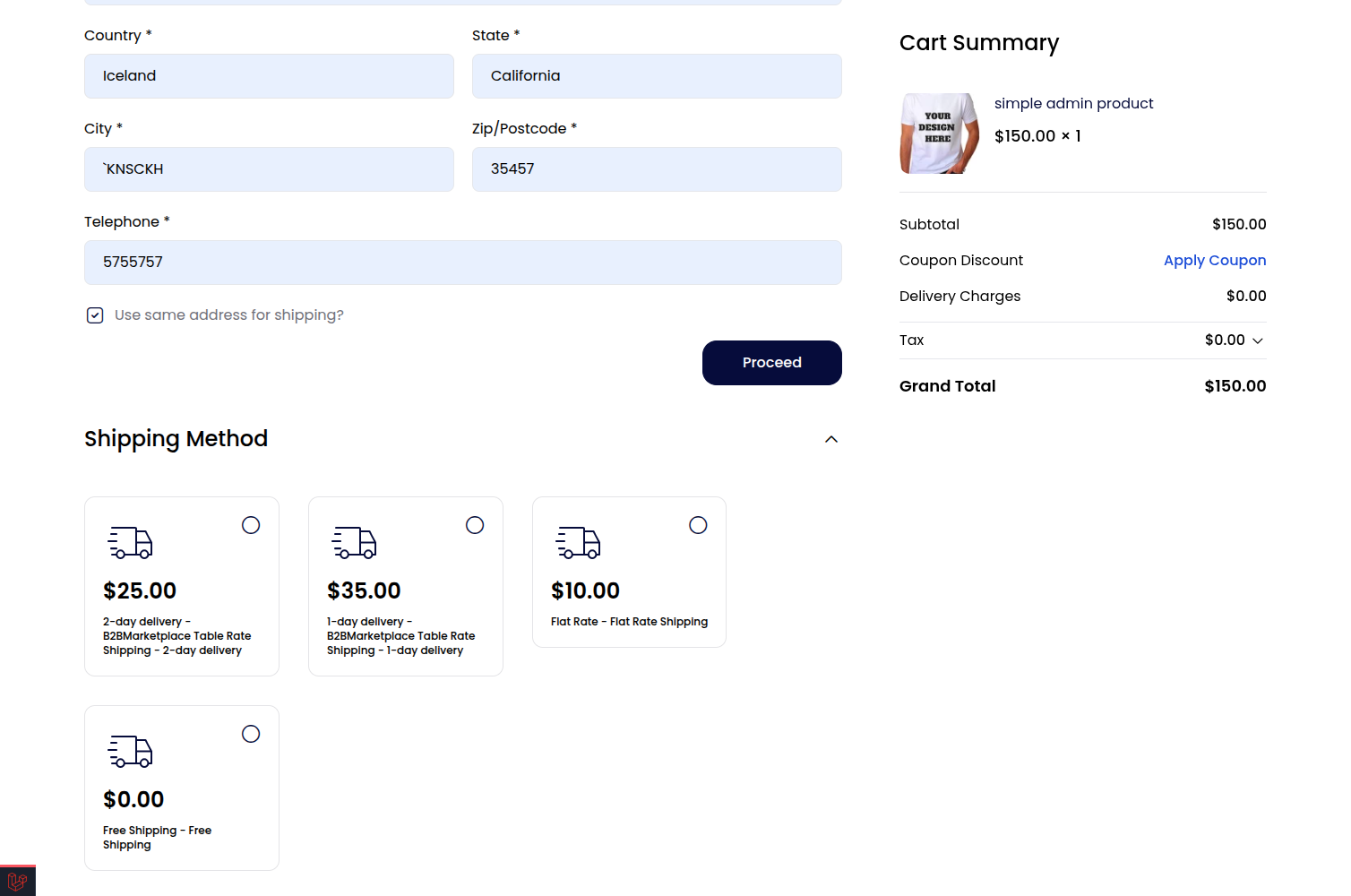Click the Cart Summary heading
Screen dimensions: 1351x896
click(x=979, y=42)
